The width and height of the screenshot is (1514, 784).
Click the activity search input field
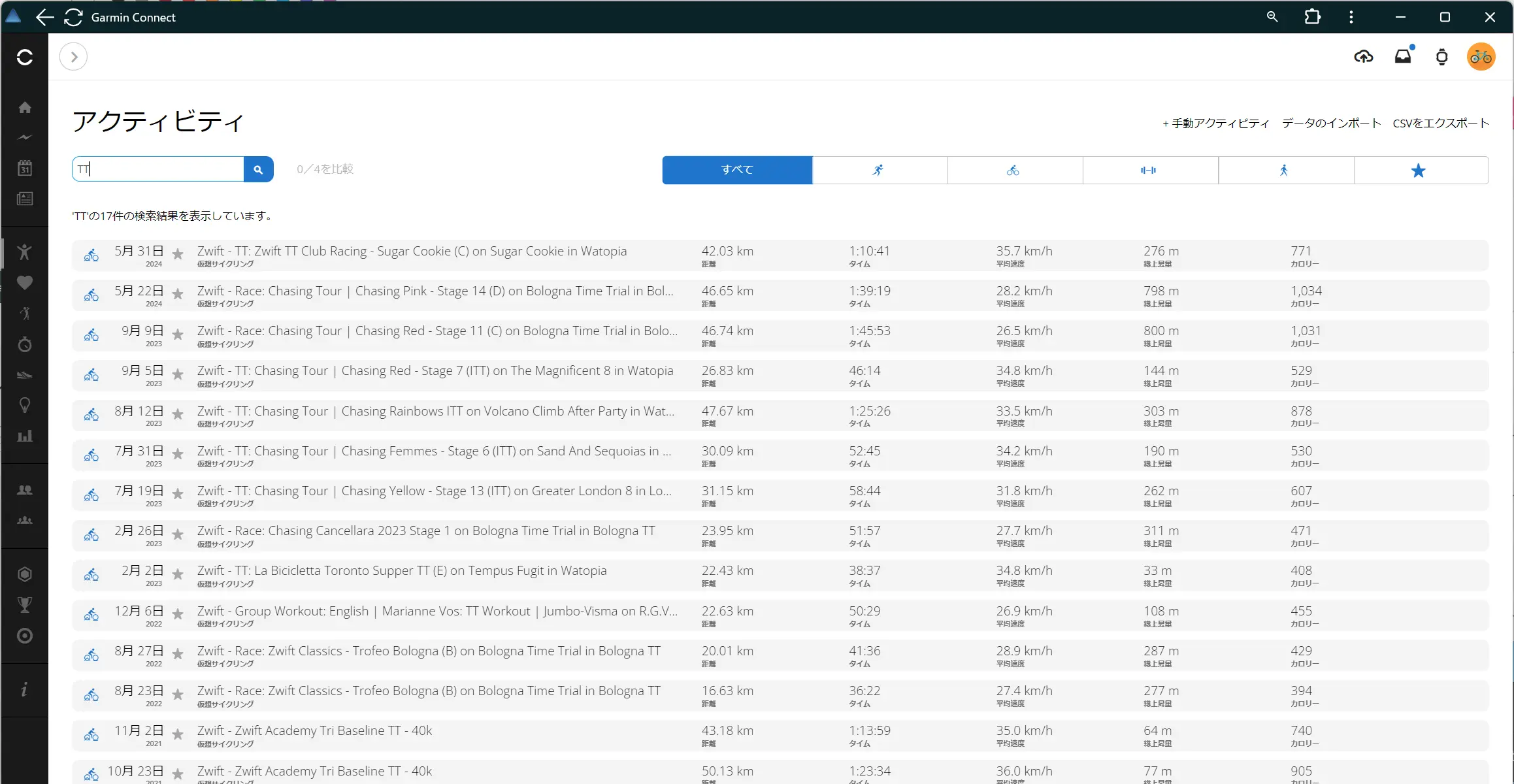coord(158,169)
